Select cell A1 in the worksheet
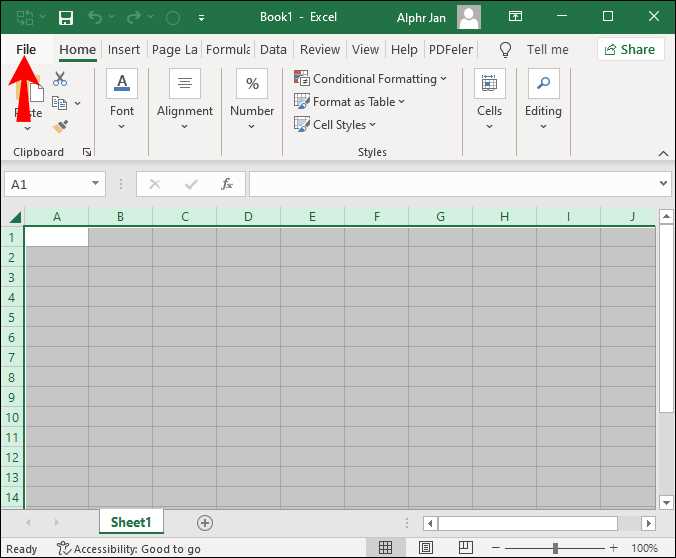 56,237
